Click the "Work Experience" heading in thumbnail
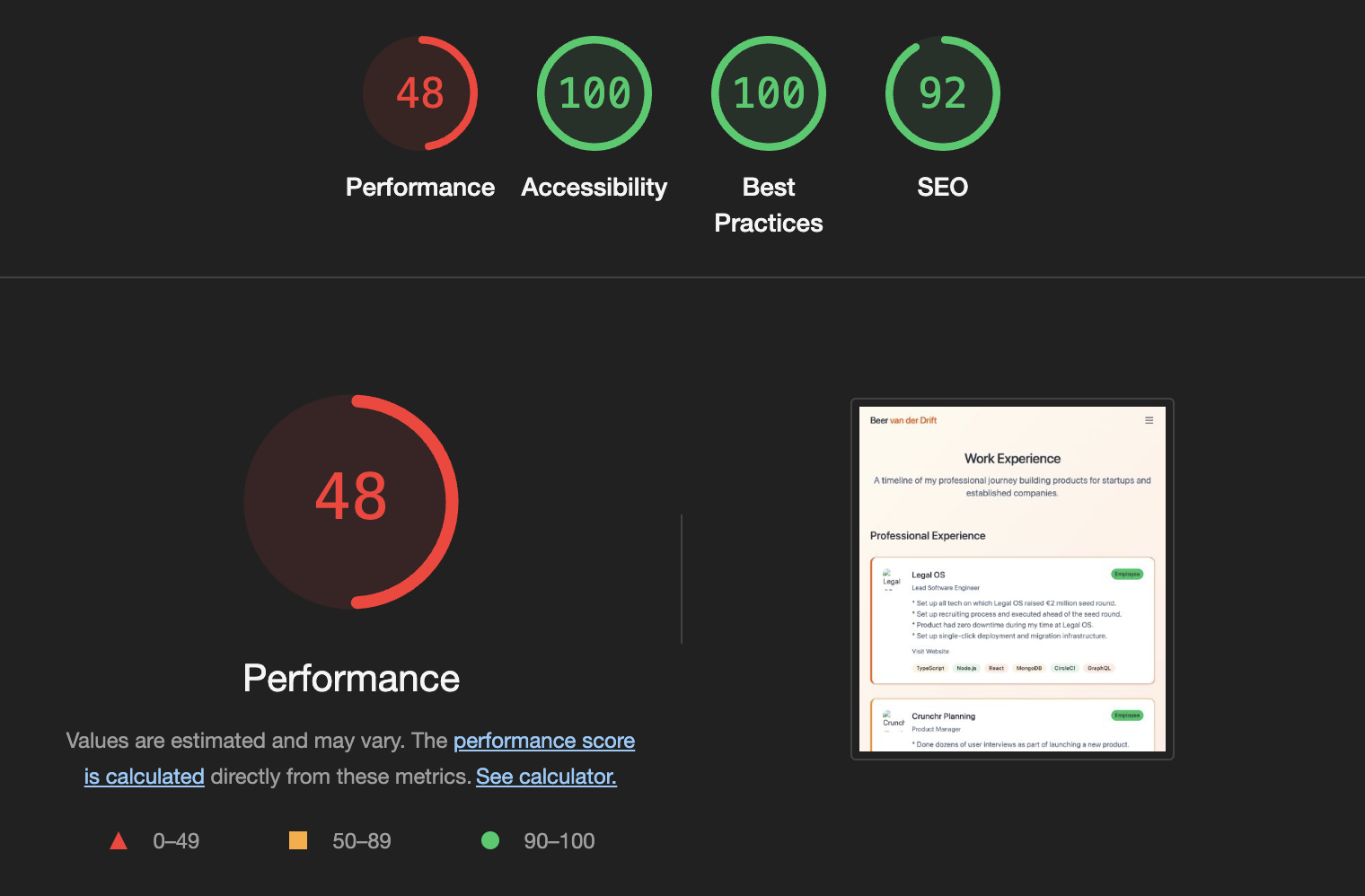 tap(1012, 459)
